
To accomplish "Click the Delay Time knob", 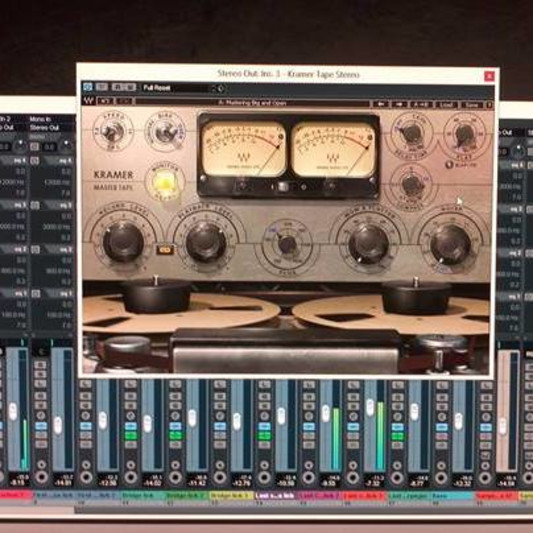I will [411, 134].
